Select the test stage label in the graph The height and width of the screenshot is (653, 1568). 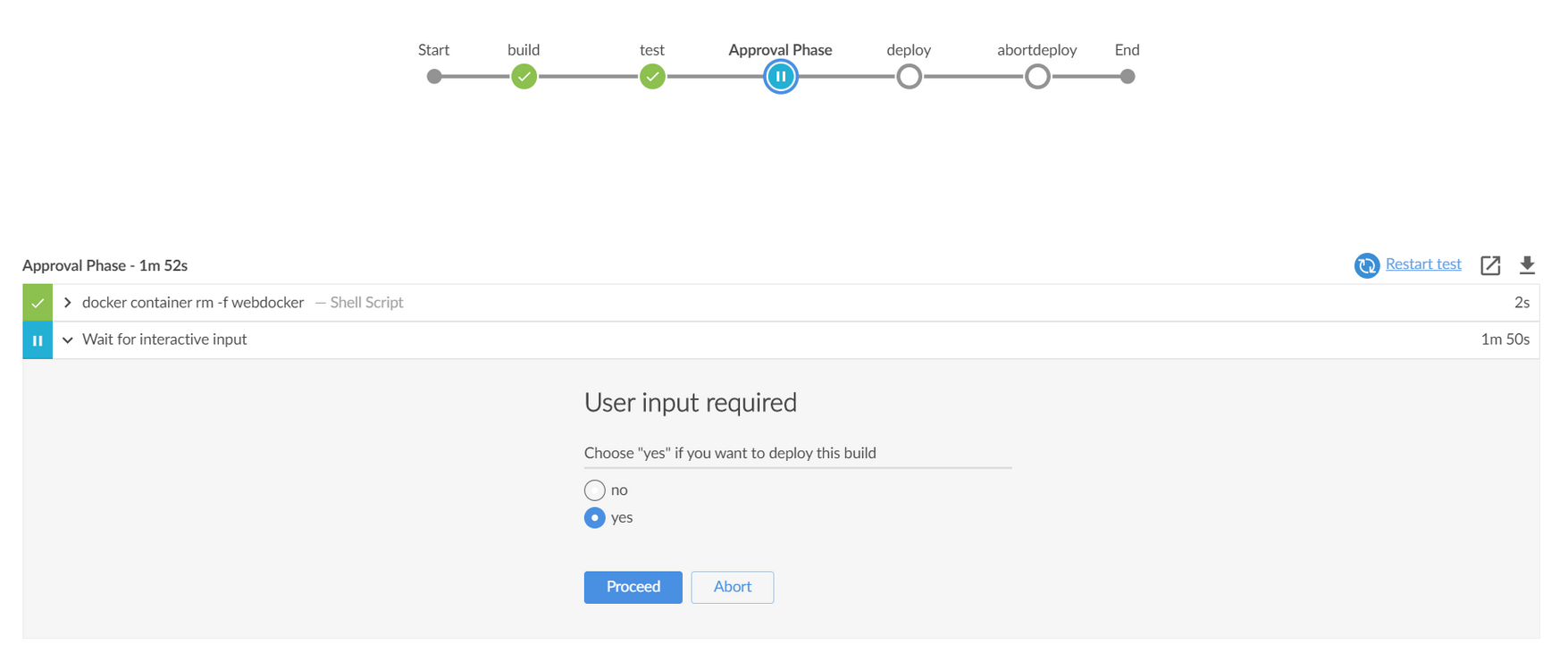click(652, 50)
